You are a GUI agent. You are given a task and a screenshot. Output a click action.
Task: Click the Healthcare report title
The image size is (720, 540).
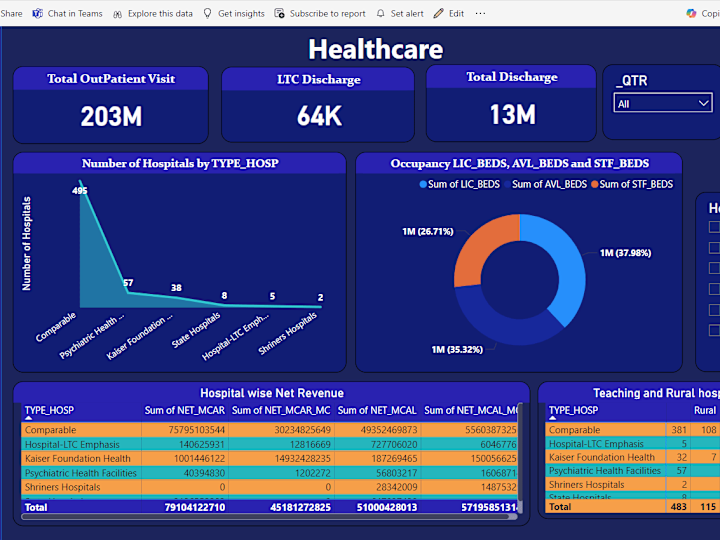376,49
